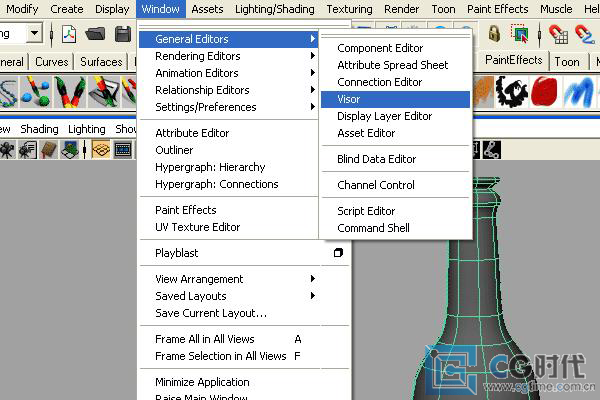600x400 pixels.
Task: Click the image plane panel icon
Action: 70,150
